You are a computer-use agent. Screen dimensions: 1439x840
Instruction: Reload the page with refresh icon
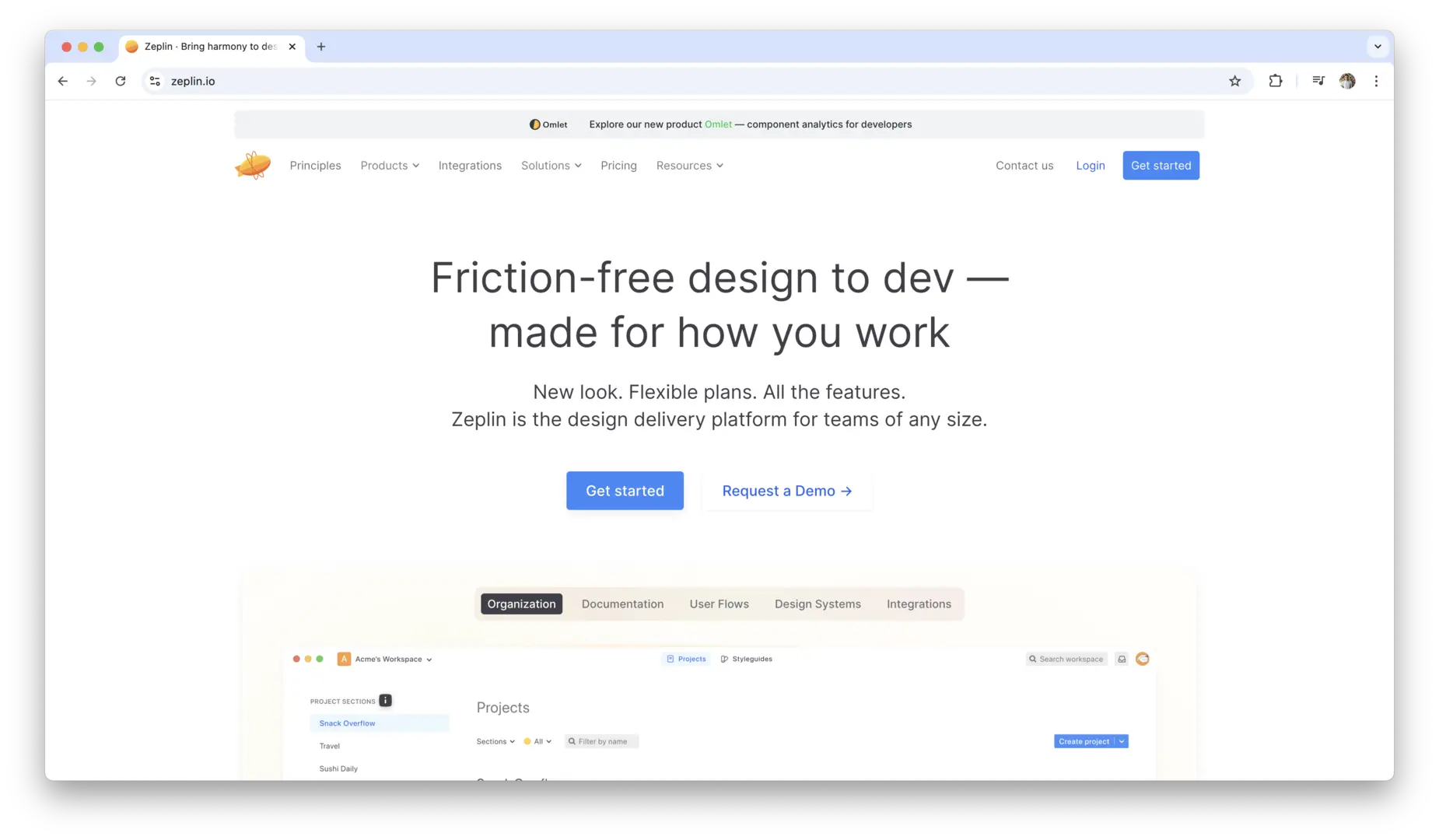(121, 81)
